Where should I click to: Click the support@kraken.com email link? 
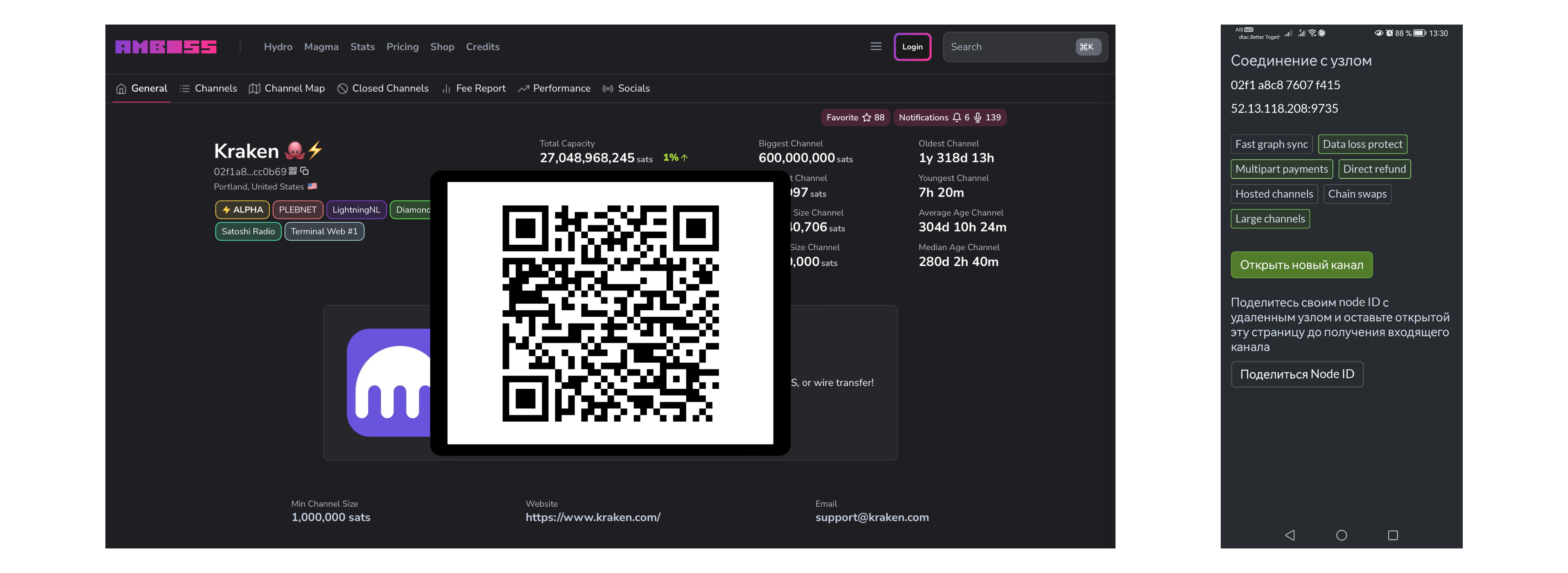(x=872, y=517)
